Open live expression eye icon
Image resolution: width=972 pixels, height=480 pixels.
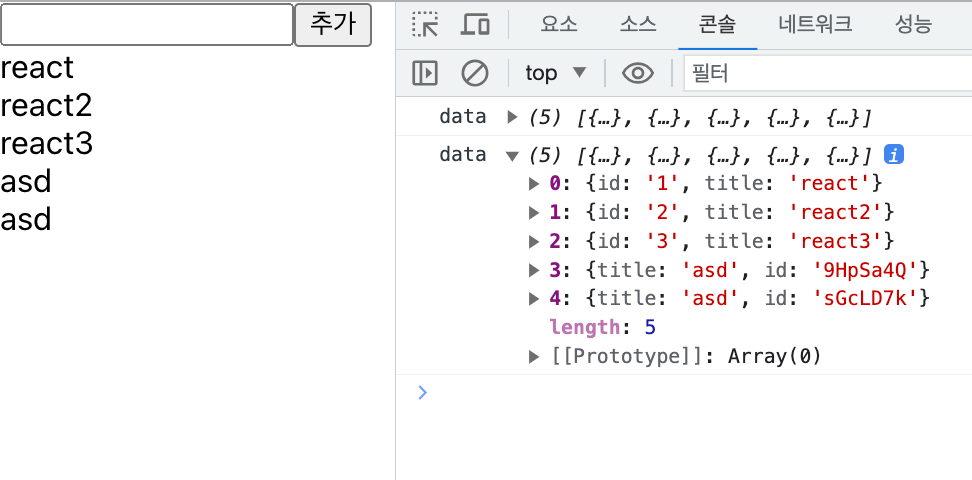point(638,73)
